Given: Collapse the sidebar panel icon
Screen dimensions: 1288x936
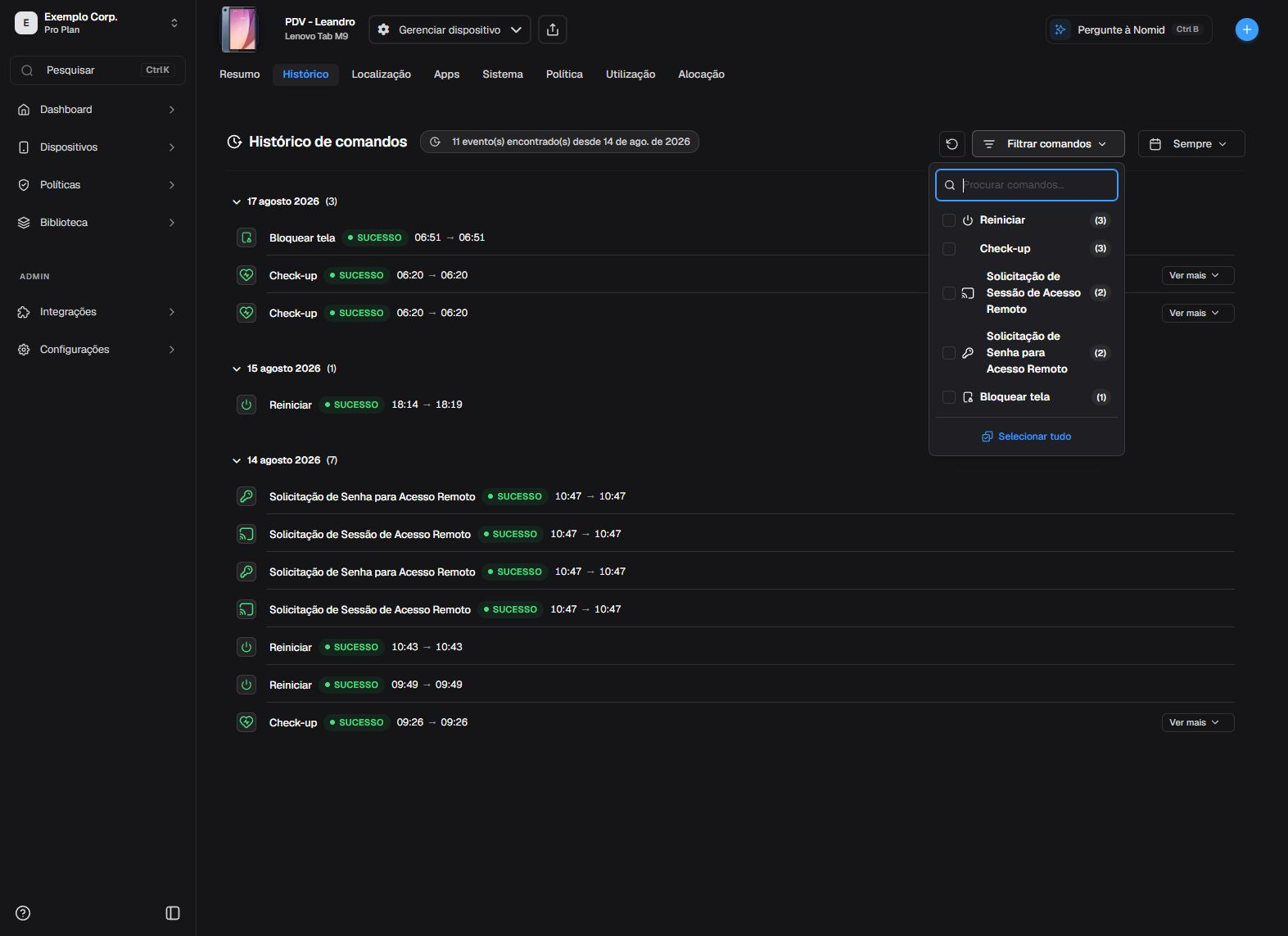Looking at the screenshot, I should [x=173, y=913].
